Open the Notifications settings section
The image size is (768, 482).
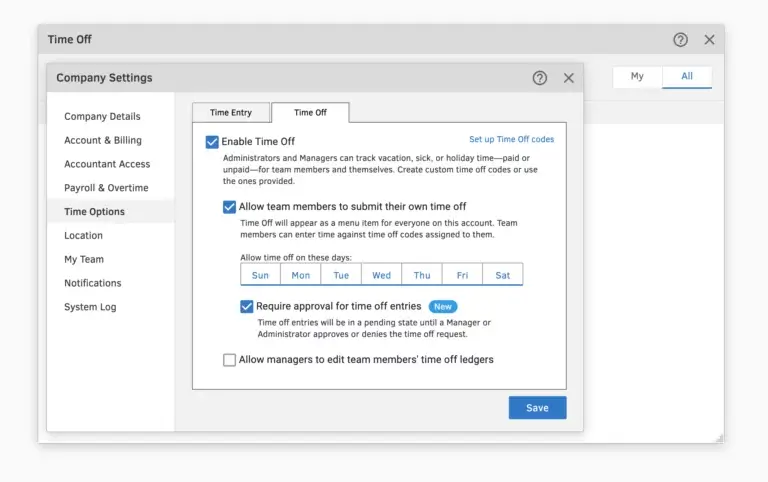tap(93, 283)
